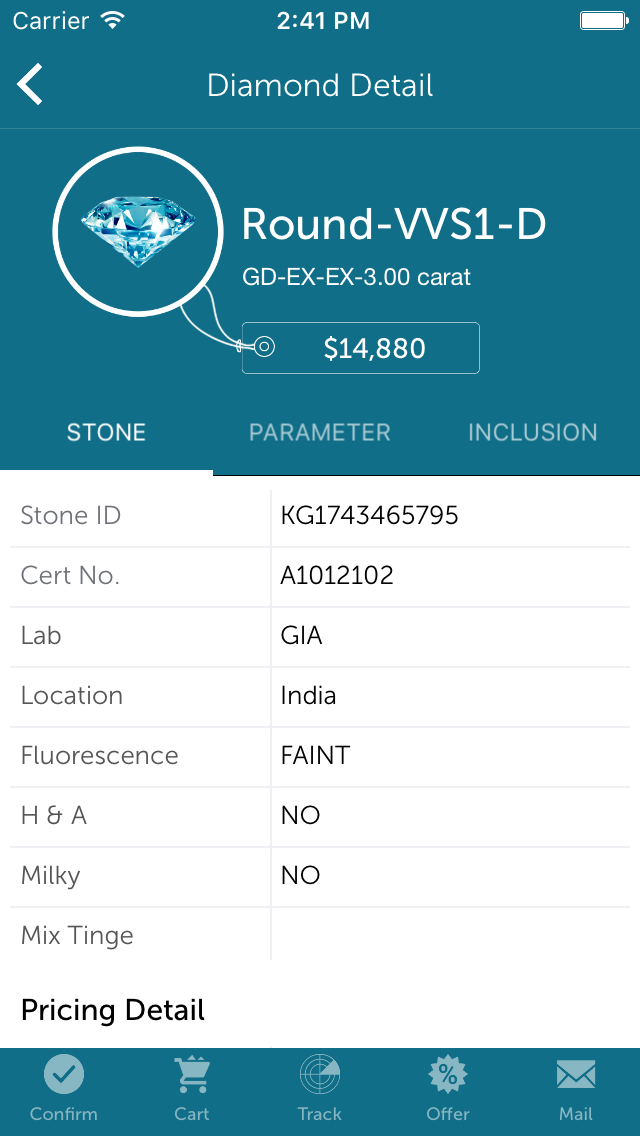Viewport: 640px width, 1136px height.
Task: Tap the diamond image thumbnail
Action: coord(139,232)
